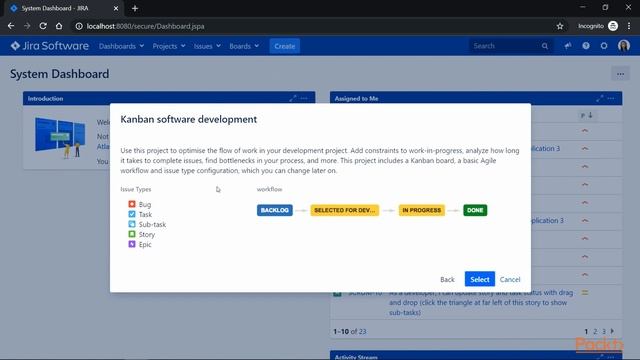640x360 pixels.
Task: Click the Incognito profile icon
Action: tap(613, 26)
